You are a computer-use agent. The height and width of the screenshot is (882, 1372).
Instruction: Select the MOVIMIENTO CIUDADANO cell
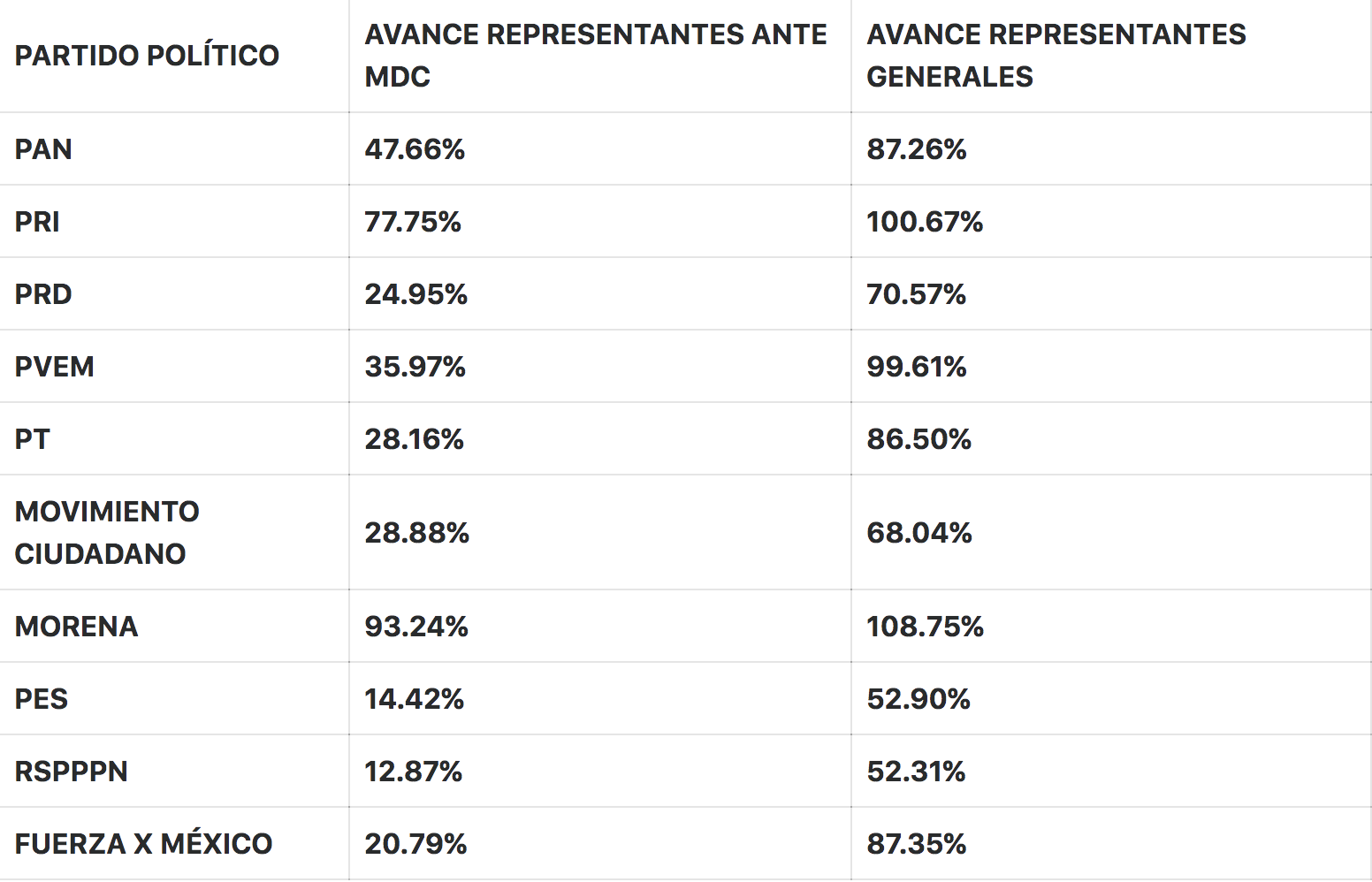pyautogui.click(x=107, y=533)
